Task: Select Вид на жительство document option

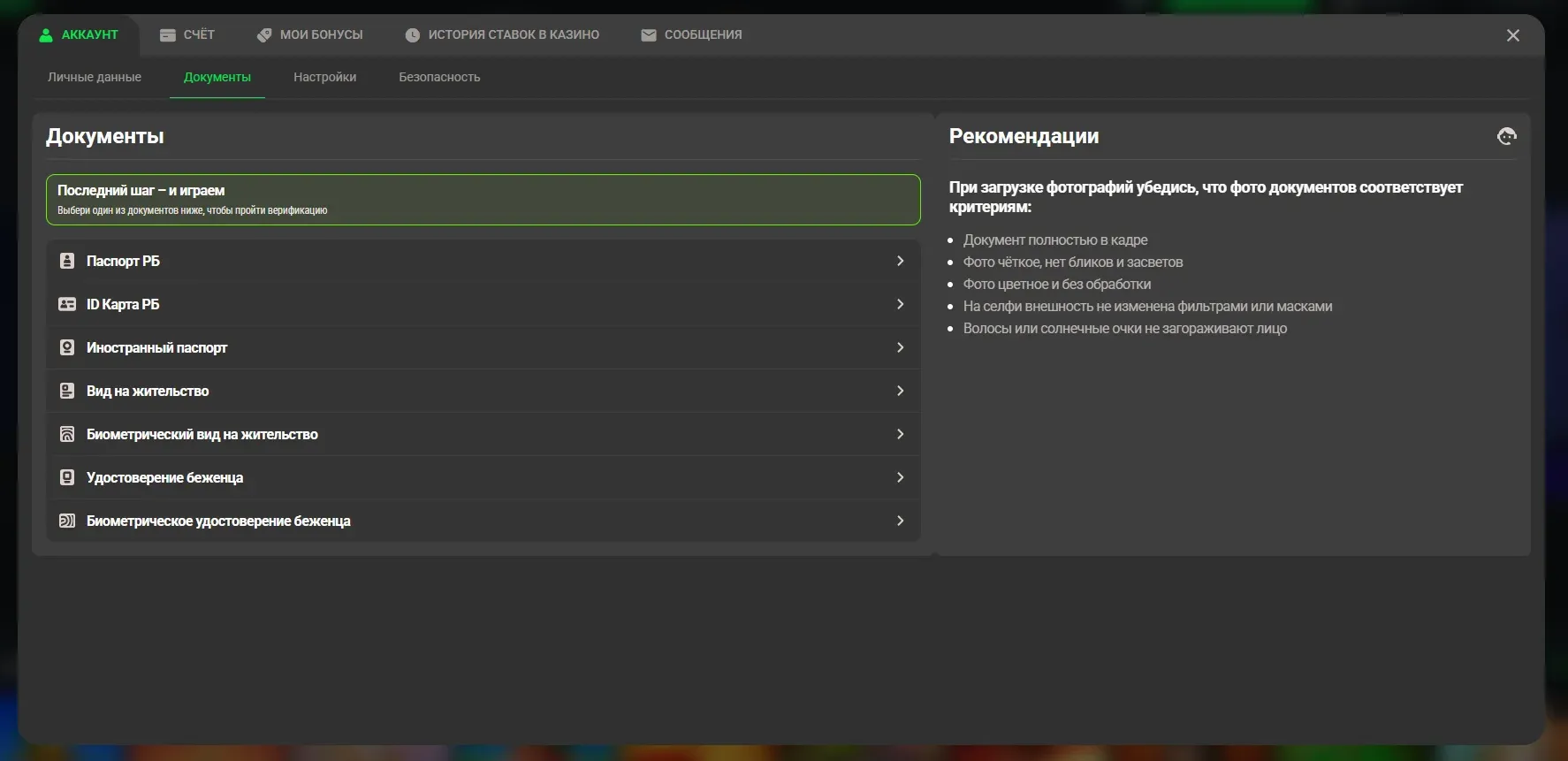Action: (x=483, y=391)
